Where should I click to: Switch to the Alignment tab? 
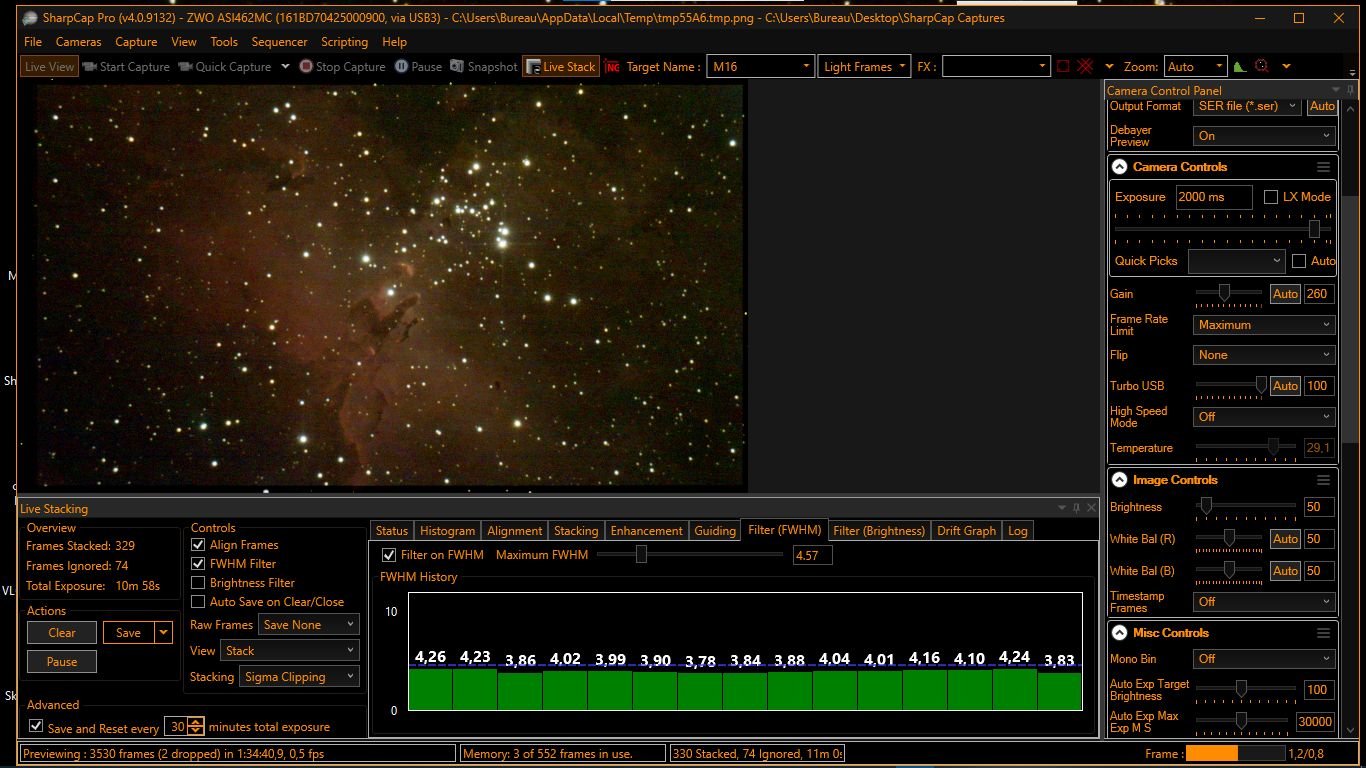[514, 531]
